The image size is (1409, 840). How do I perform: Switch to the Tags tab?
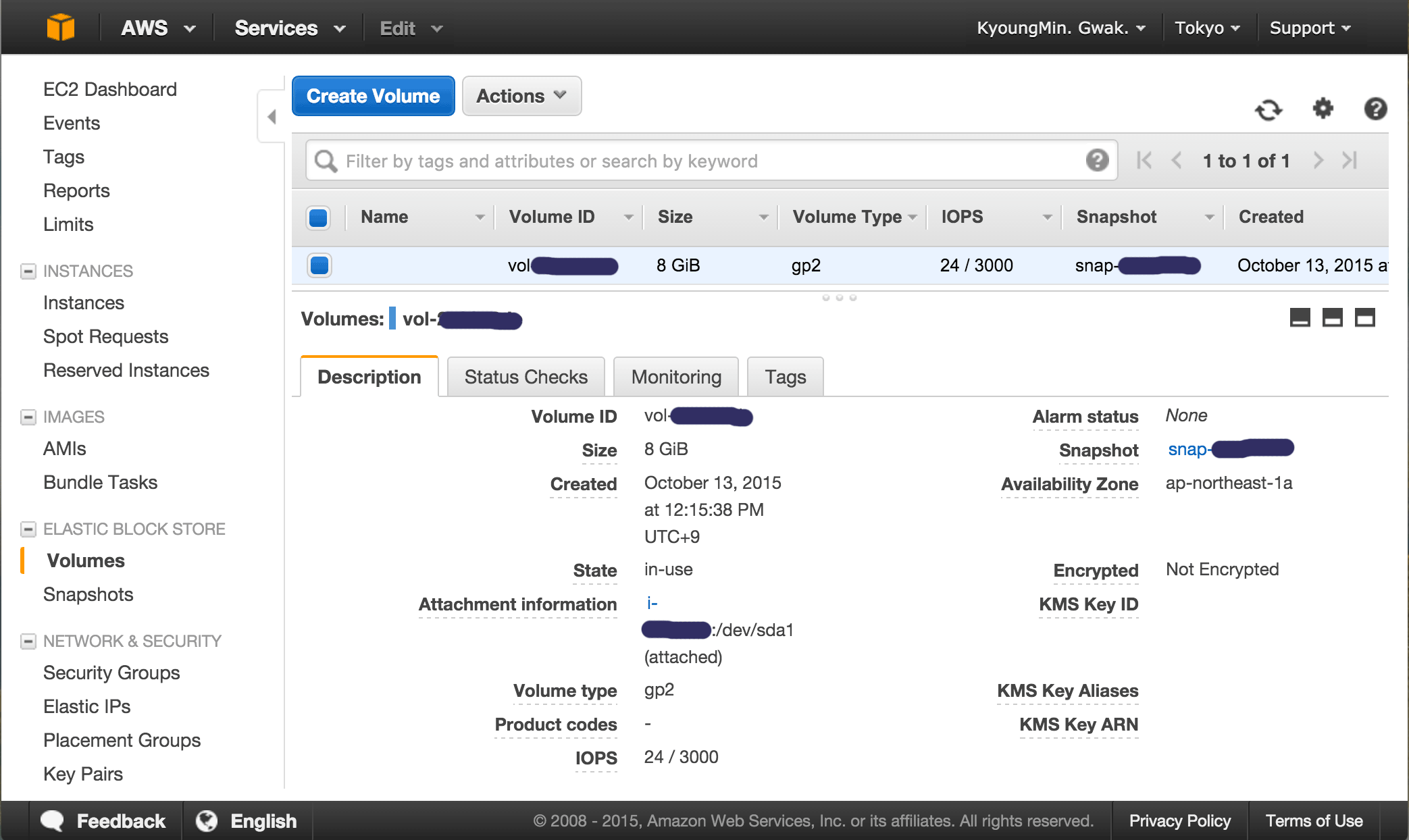(x=786, y=377)
